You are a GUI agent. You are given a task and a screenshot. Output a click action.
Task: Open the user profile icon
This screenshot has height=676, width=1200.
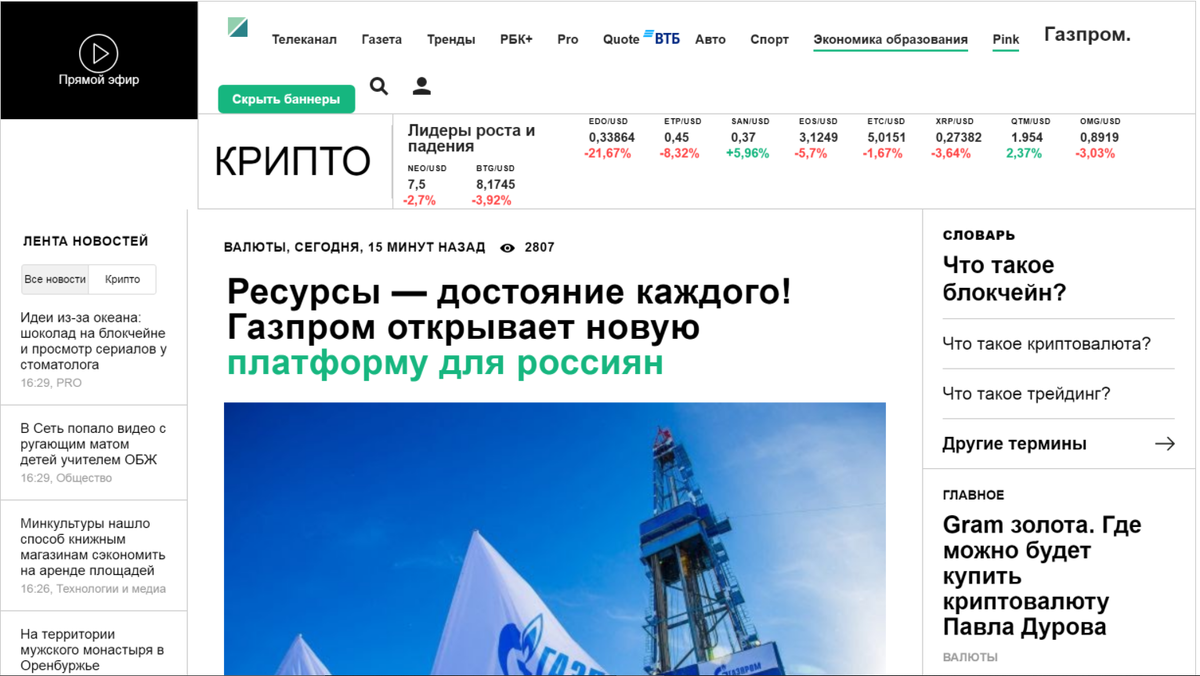pos(422,86)
